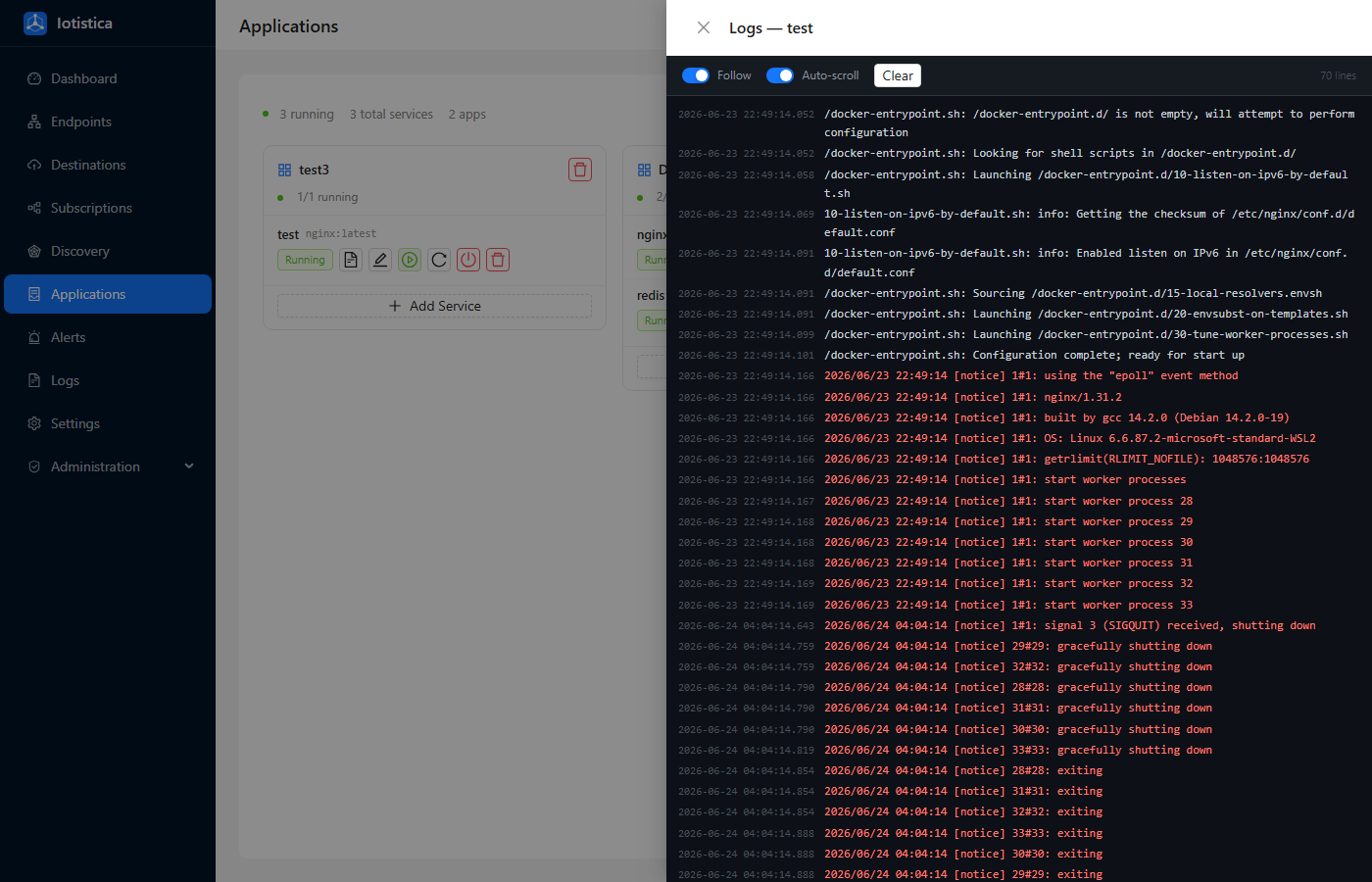Click the Discovery sidebar icon

pos(34,251)
